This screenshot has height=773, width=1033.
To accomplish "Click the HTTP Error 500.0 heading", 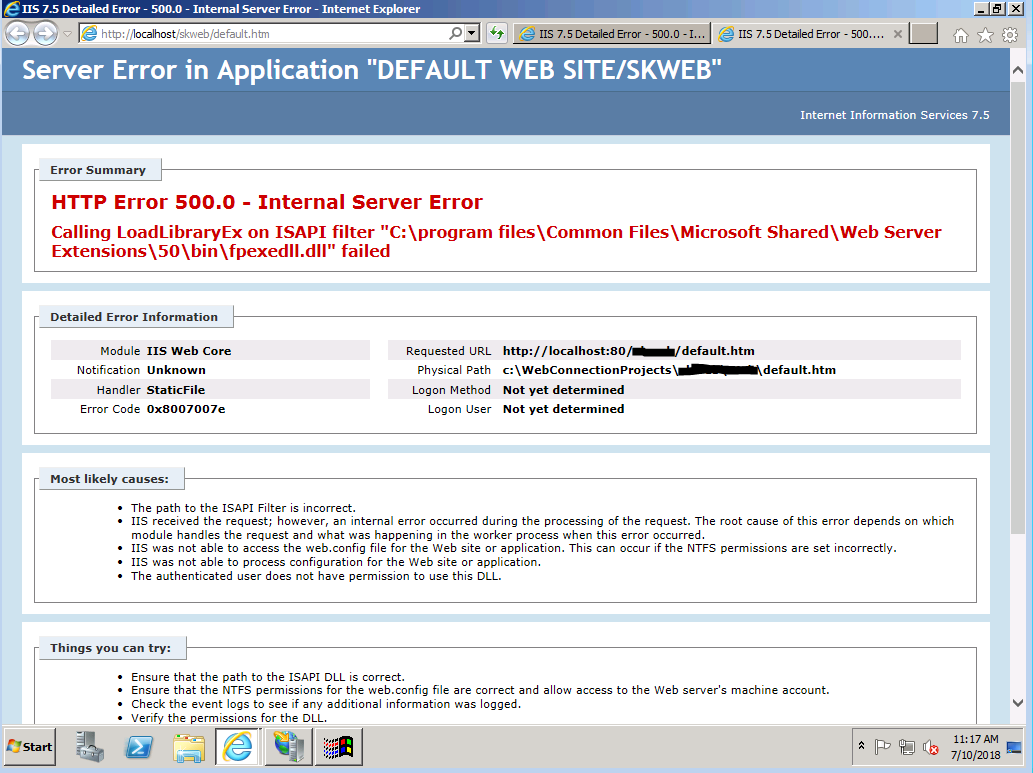I will pos(267,202).
